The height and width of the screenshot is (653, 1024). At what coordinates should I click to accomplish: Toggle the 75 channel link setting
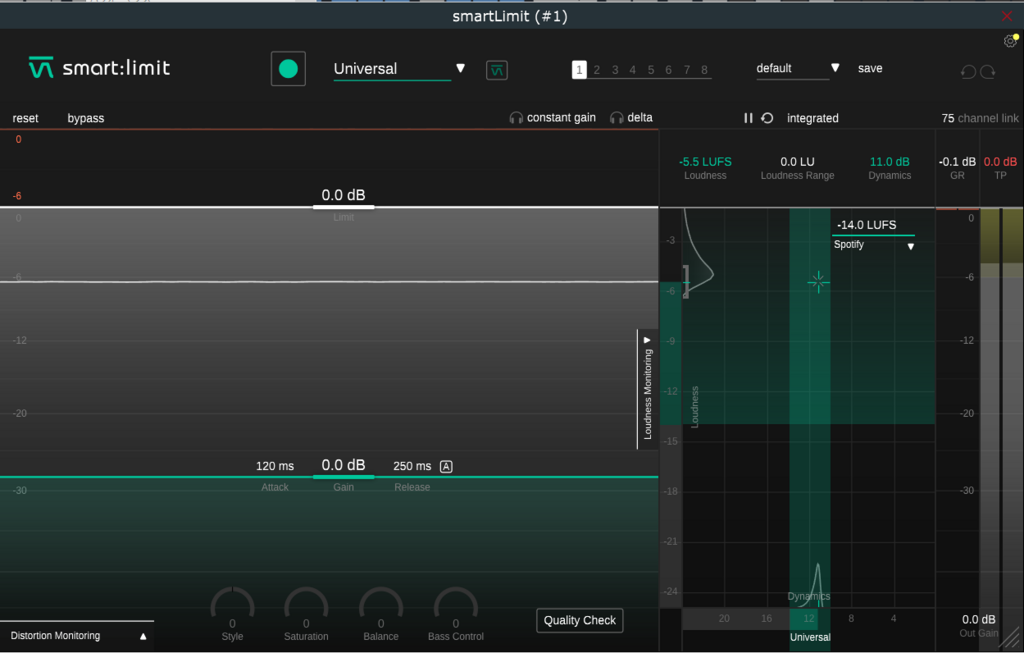980,118
